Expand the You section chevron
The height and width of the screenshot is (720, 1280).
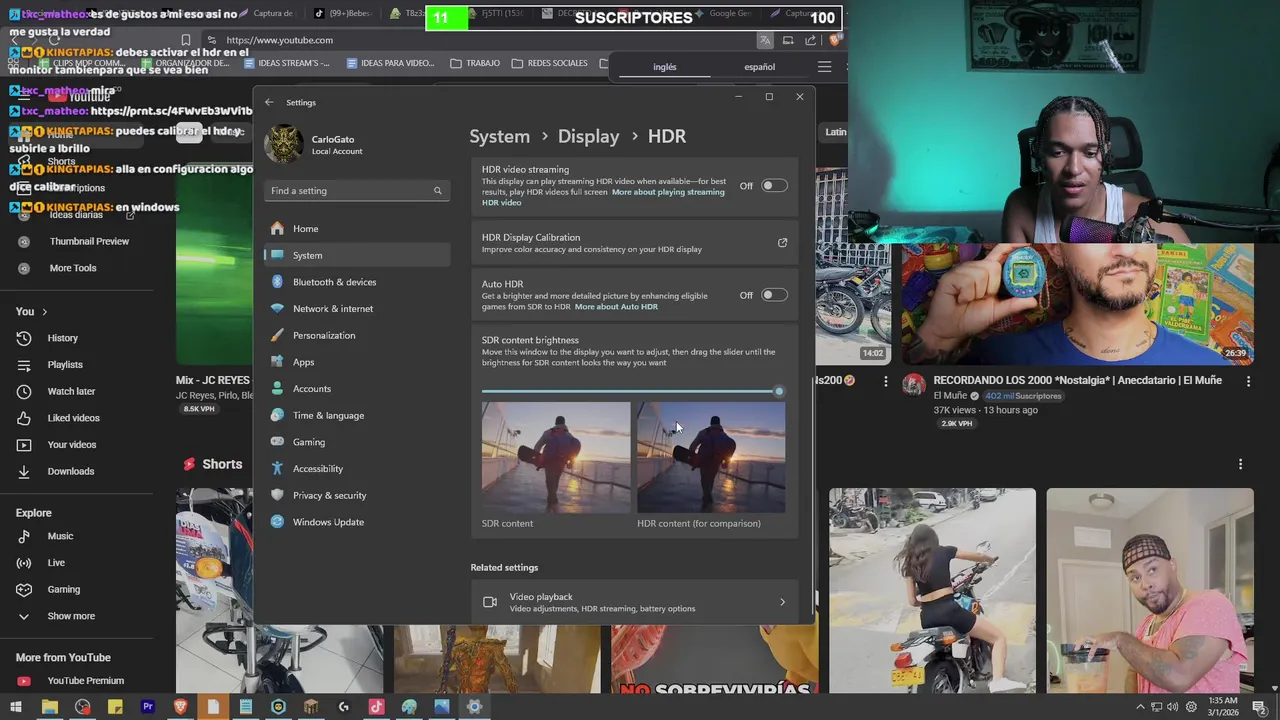pyautogui.click(x=44, y=312)
